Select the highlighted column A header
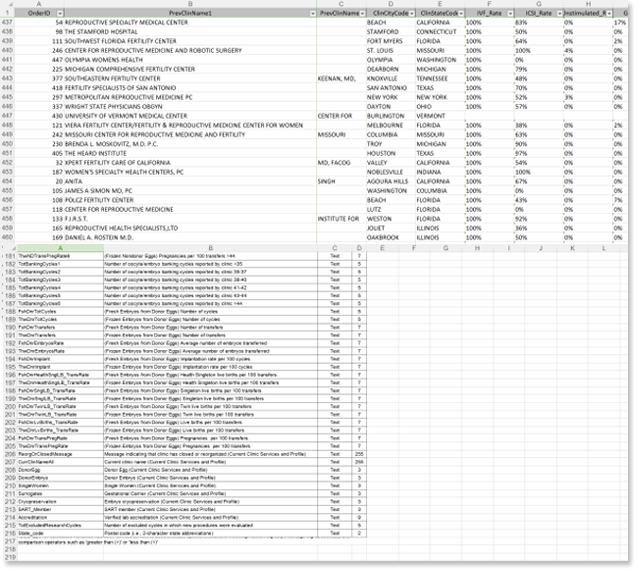640x572 pixels. pyautogui.click(x=60, y=249)
